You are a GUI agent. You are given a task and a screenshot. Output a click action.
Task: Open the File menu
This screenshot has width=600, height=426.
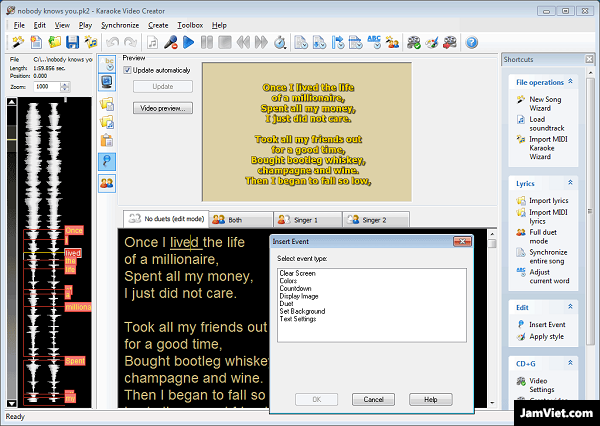[19, 25]
